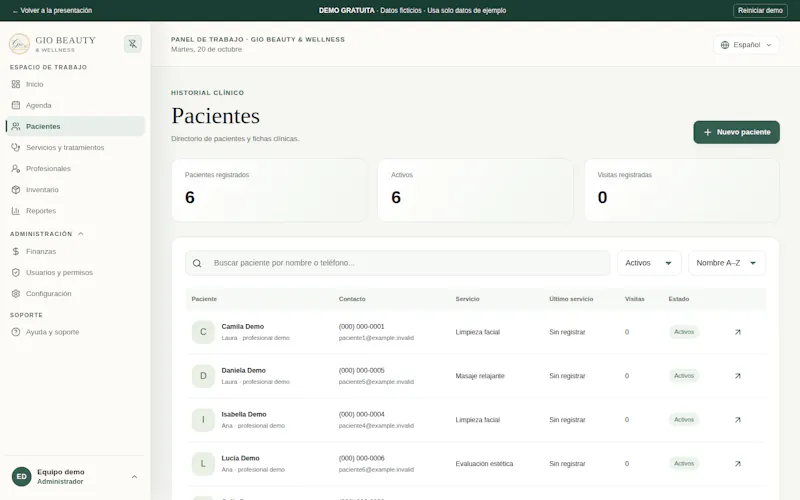Click the Profesionales person icon

coord(16,168)
